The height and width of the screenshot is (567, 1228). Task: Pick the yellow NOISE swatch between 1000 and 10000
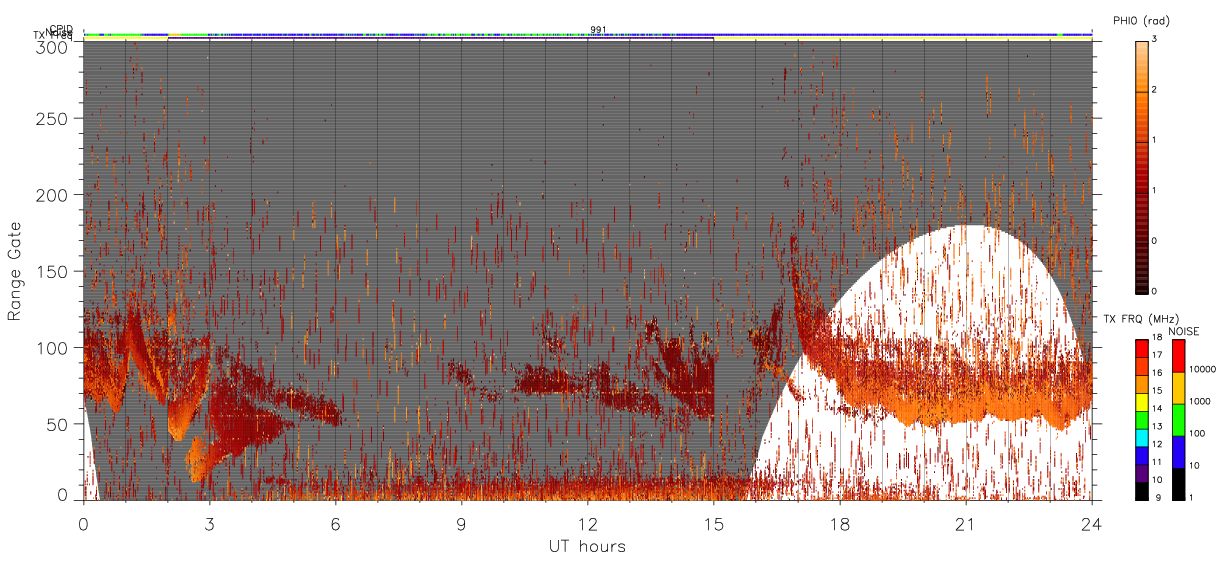point(1179,387)
